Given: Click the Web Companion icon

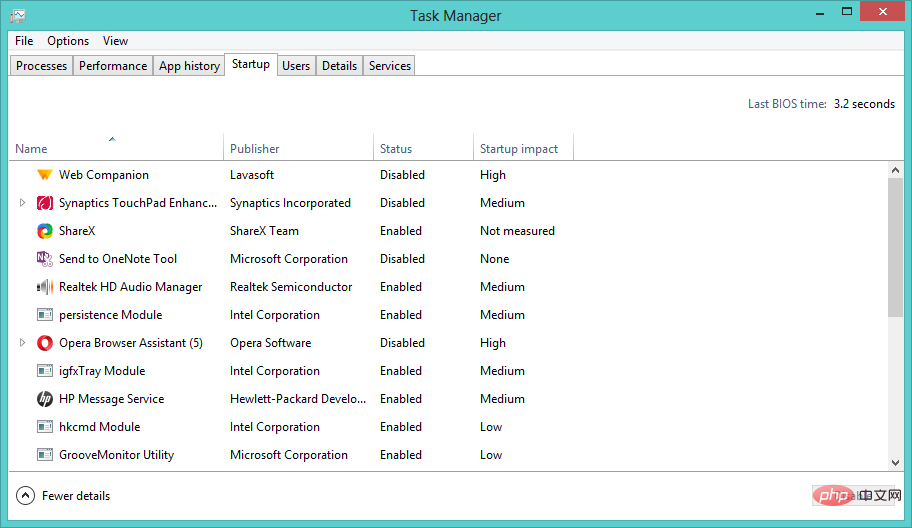Looking at the screenshot, I should coord(44,175).
